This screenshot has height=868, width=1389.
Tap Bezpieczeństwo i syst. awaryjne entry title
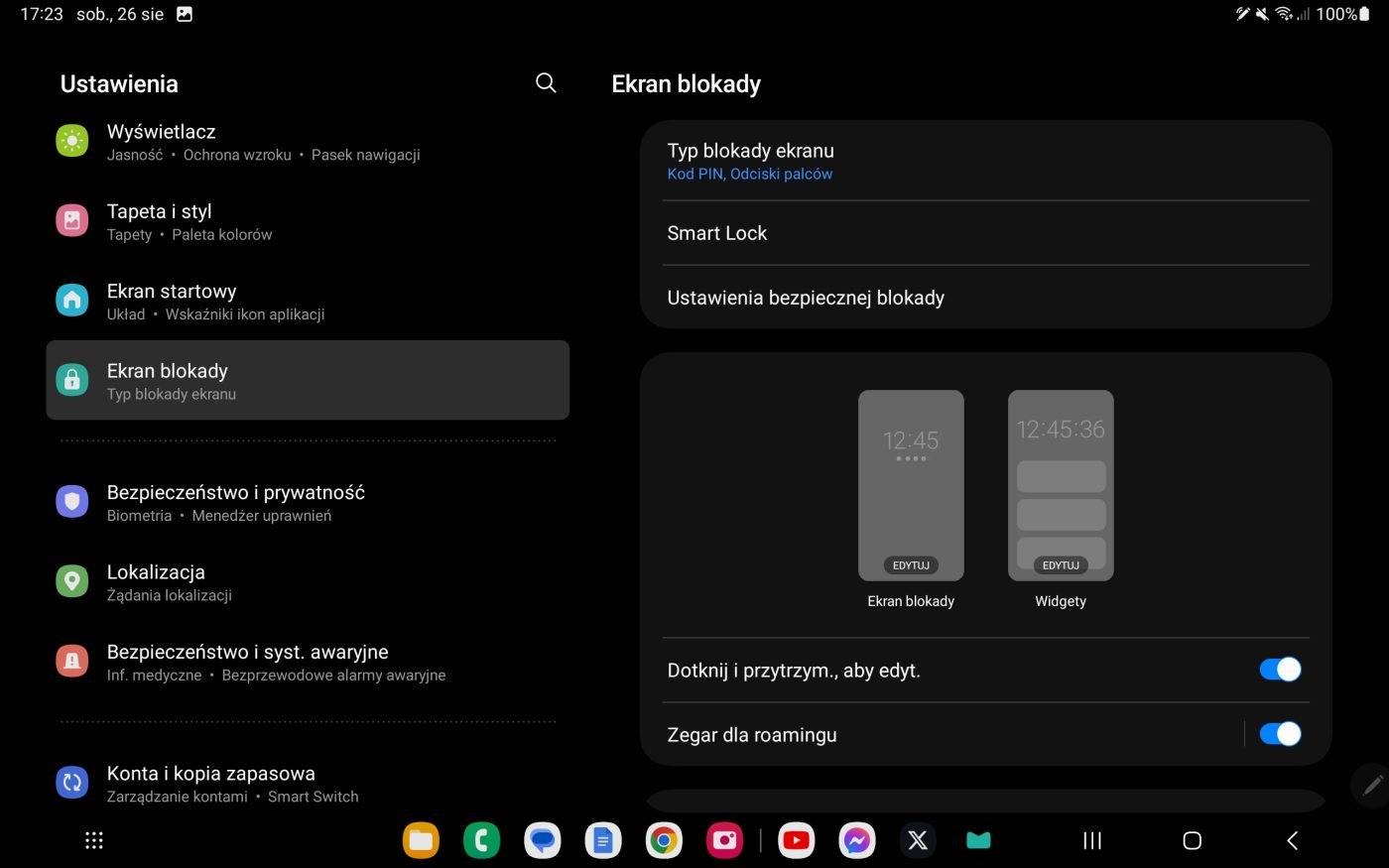(x=247, y=652)
